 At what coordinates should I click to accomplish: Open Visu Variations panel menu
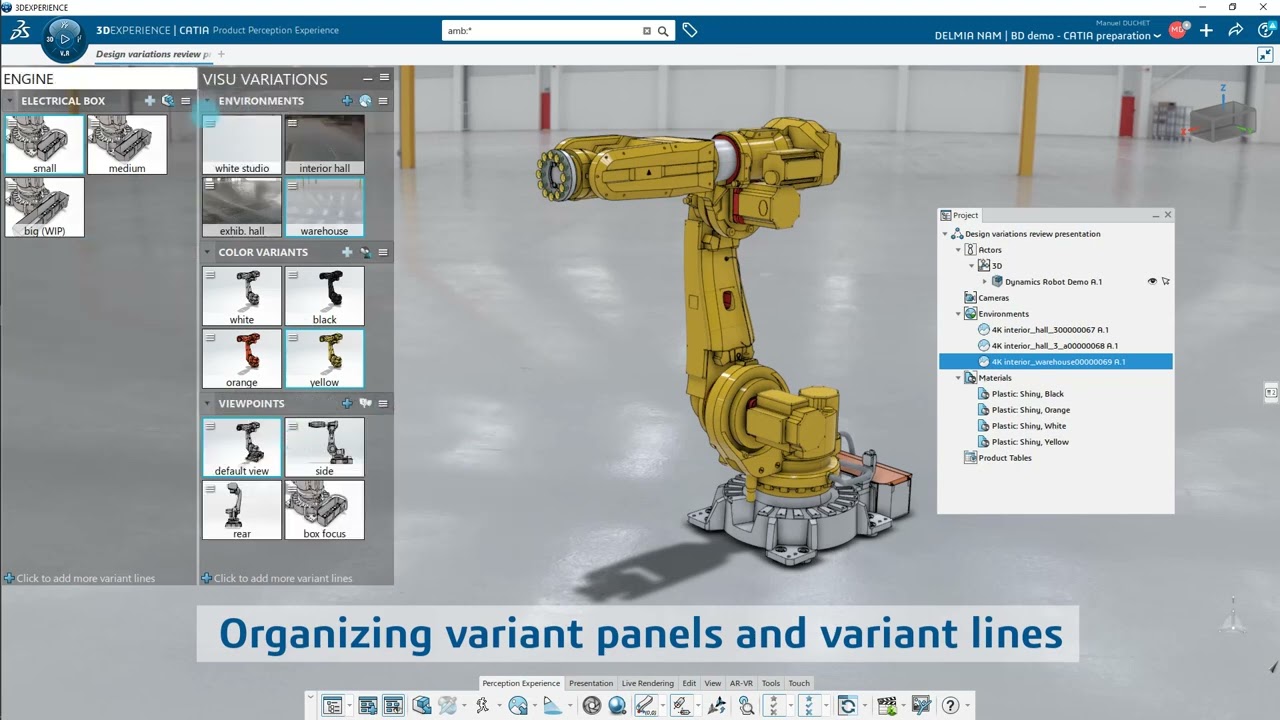(384, 77)
